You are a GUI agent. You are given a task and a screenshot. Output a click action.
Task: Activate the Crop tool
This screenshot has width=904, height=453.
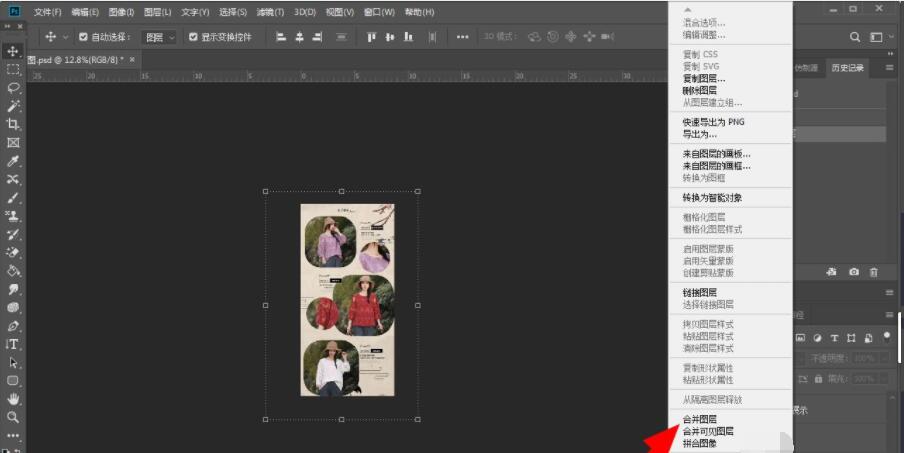coord(13,124)
